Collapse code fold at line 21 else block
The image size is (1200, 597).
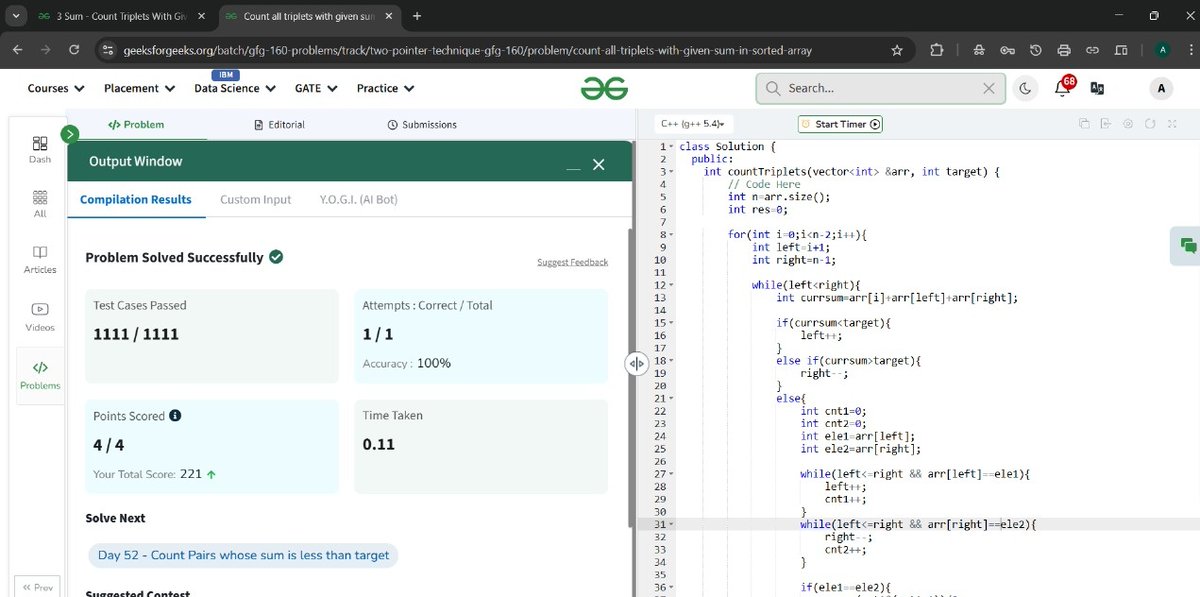point(672,398)
